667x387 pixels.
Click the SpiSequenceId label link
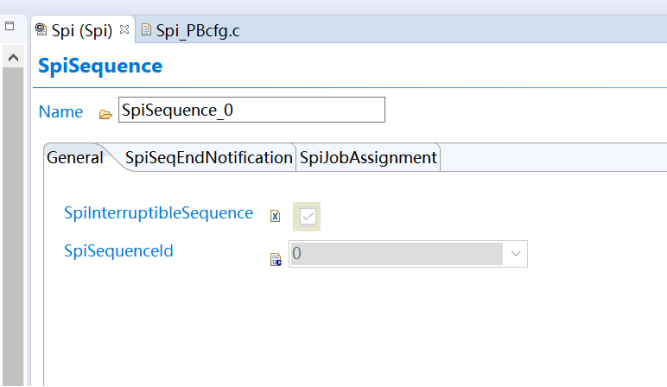click(119, 251)
